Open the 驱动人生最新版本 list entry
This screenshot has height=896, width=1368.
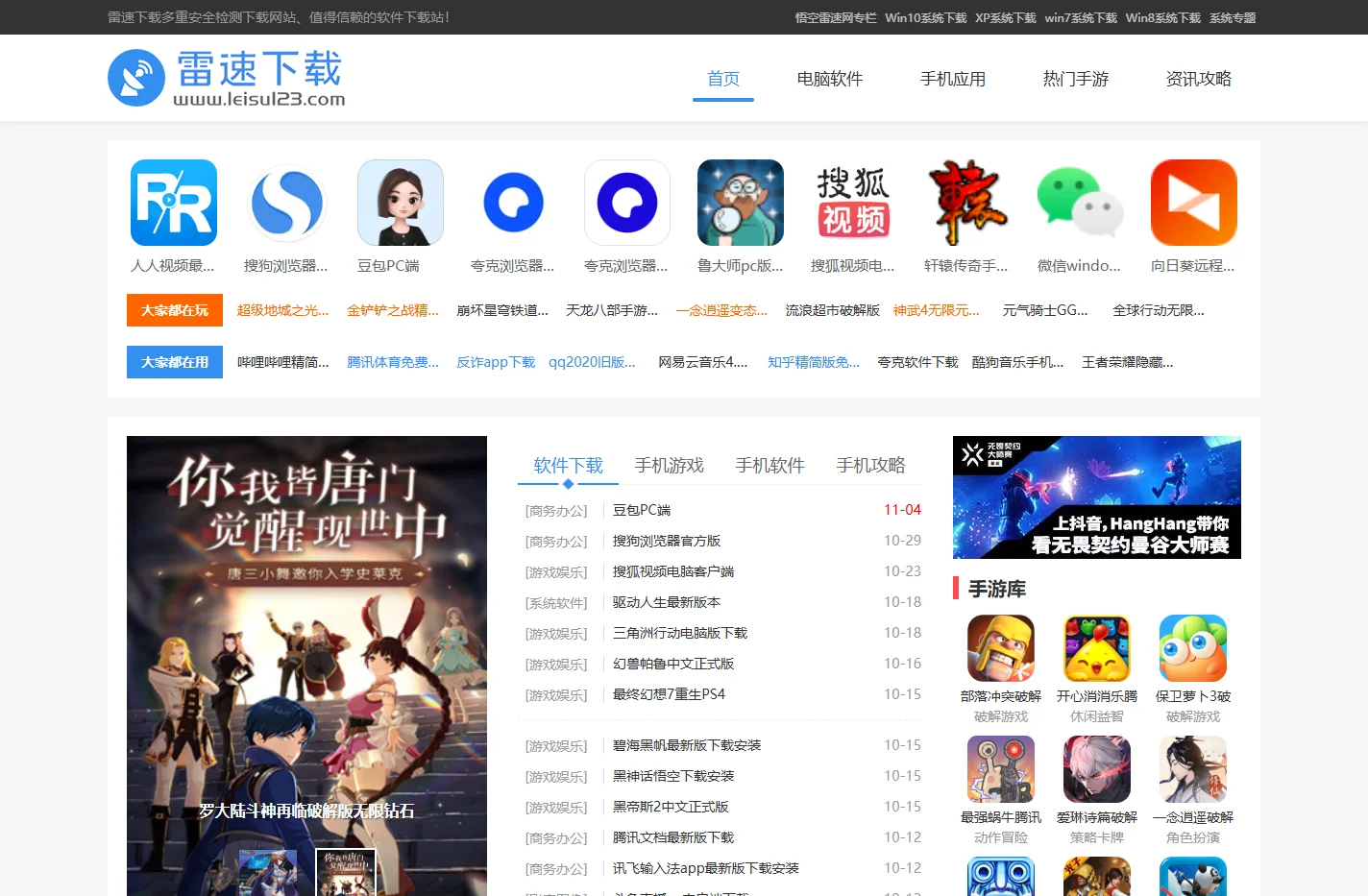667,602
